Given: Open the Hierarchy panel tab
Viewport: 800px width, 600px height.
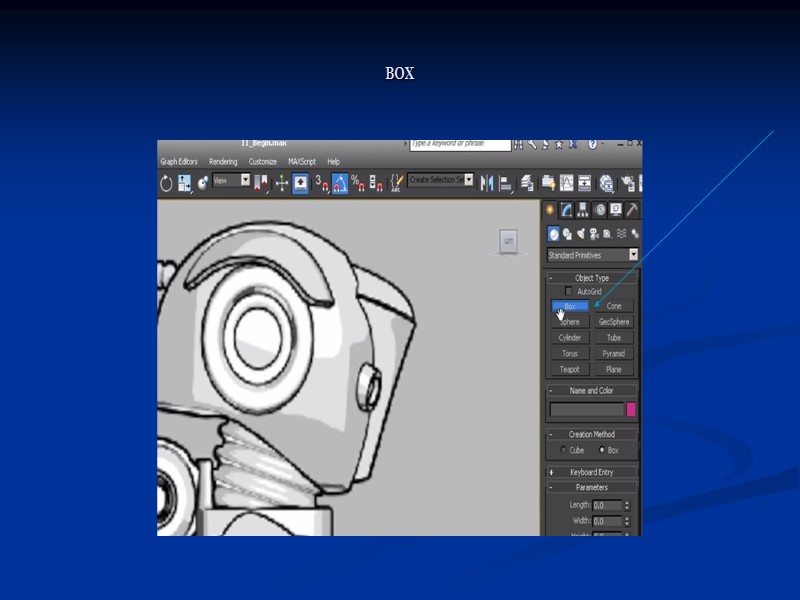Looking at the screenshot, I should pyautogui.click(x=583, y=210).
